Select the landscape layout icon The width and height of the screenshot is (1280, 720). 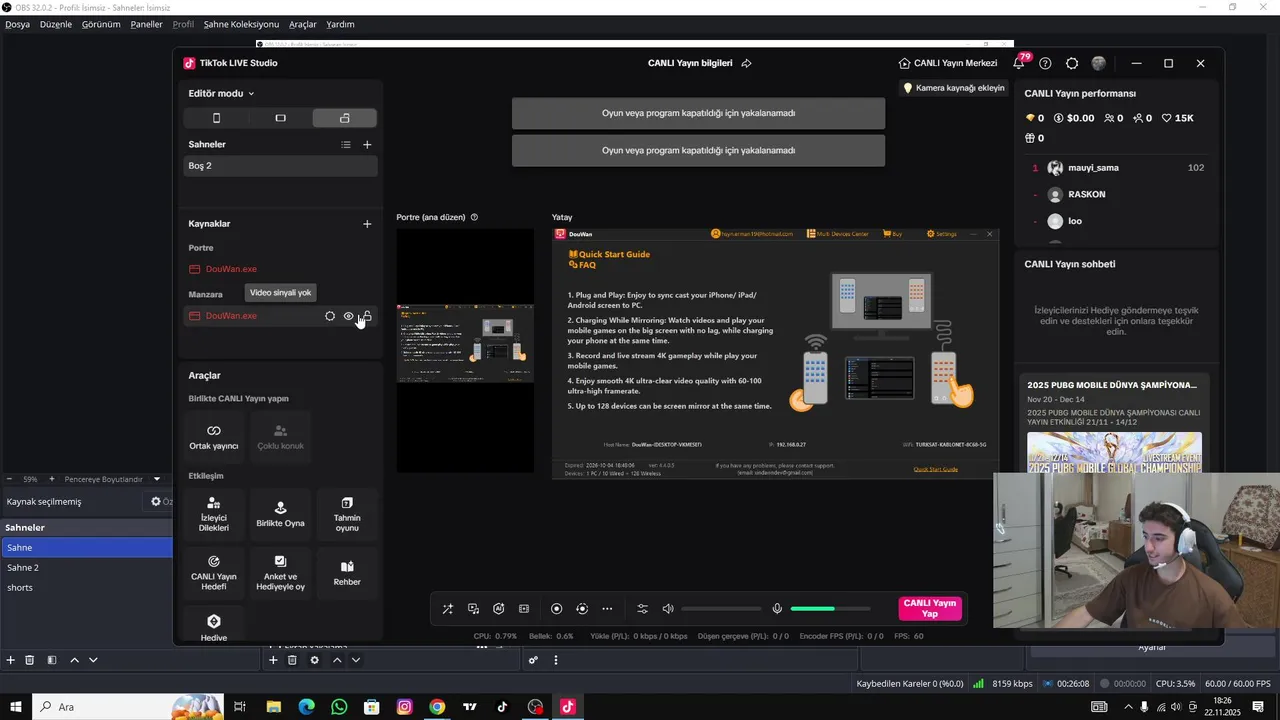280,118
